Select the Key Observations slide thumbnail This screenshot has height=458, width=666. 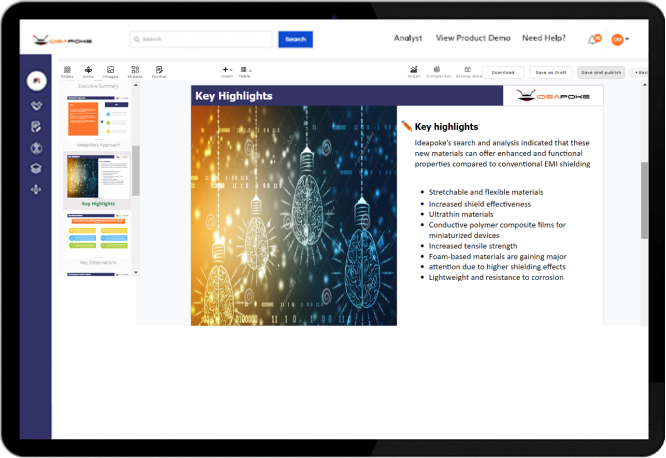98,235
